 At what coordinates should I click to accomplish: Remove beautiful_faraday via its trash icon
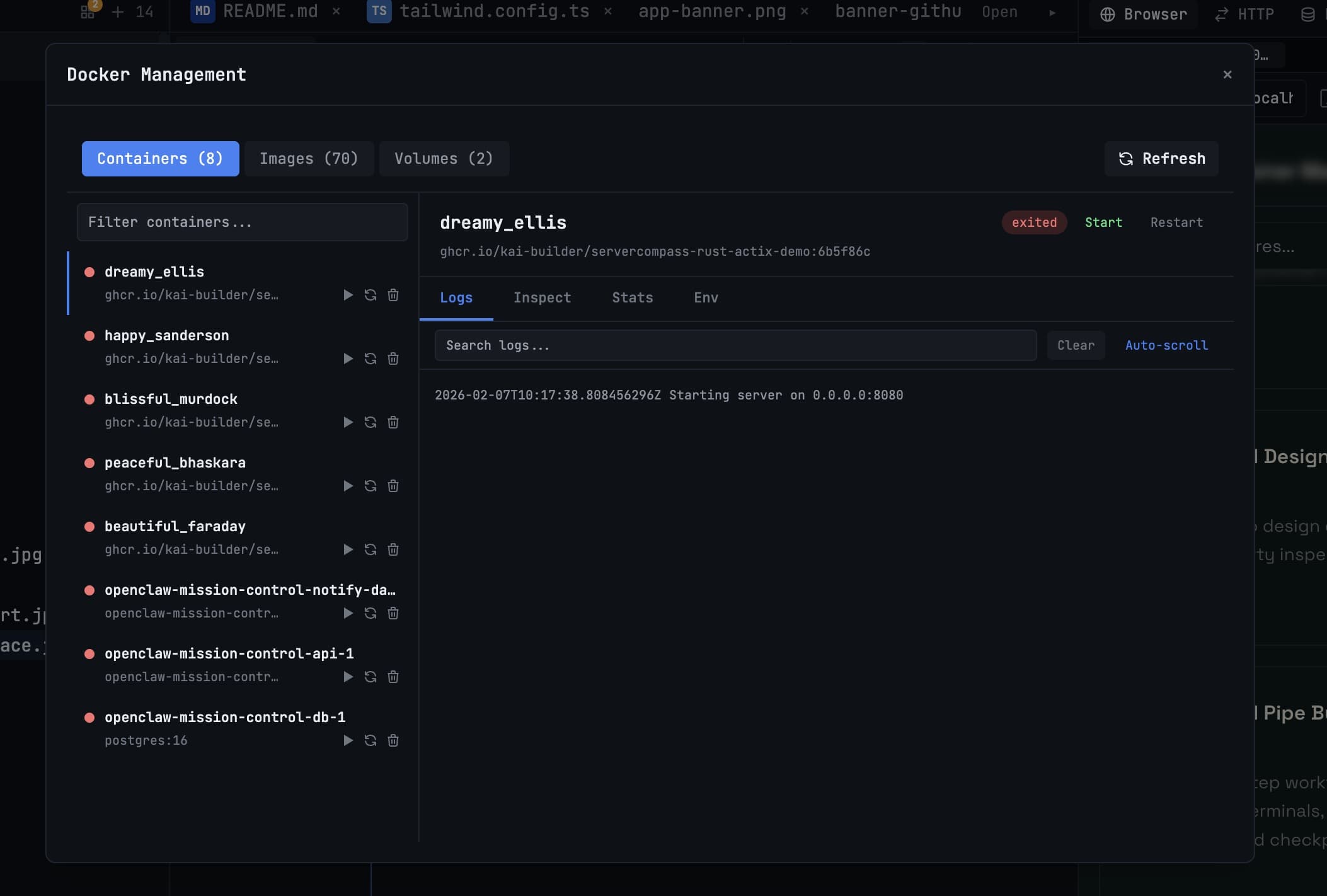[x=393, y=549]
